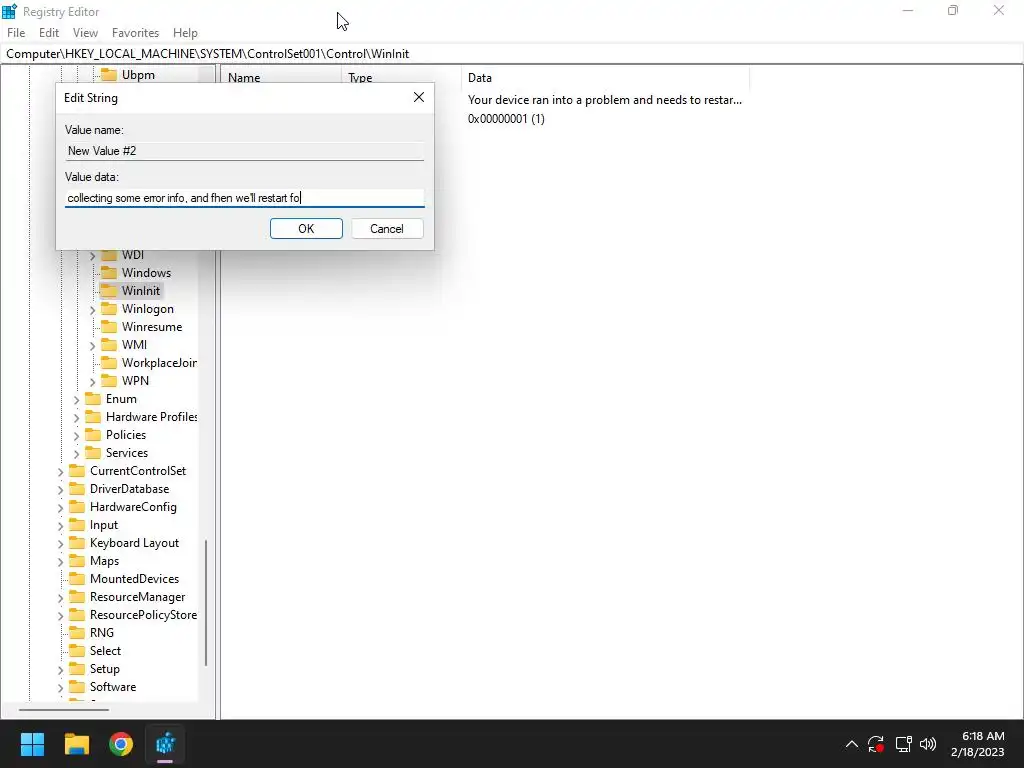Close the Edit String dialog

coord(419,97)
